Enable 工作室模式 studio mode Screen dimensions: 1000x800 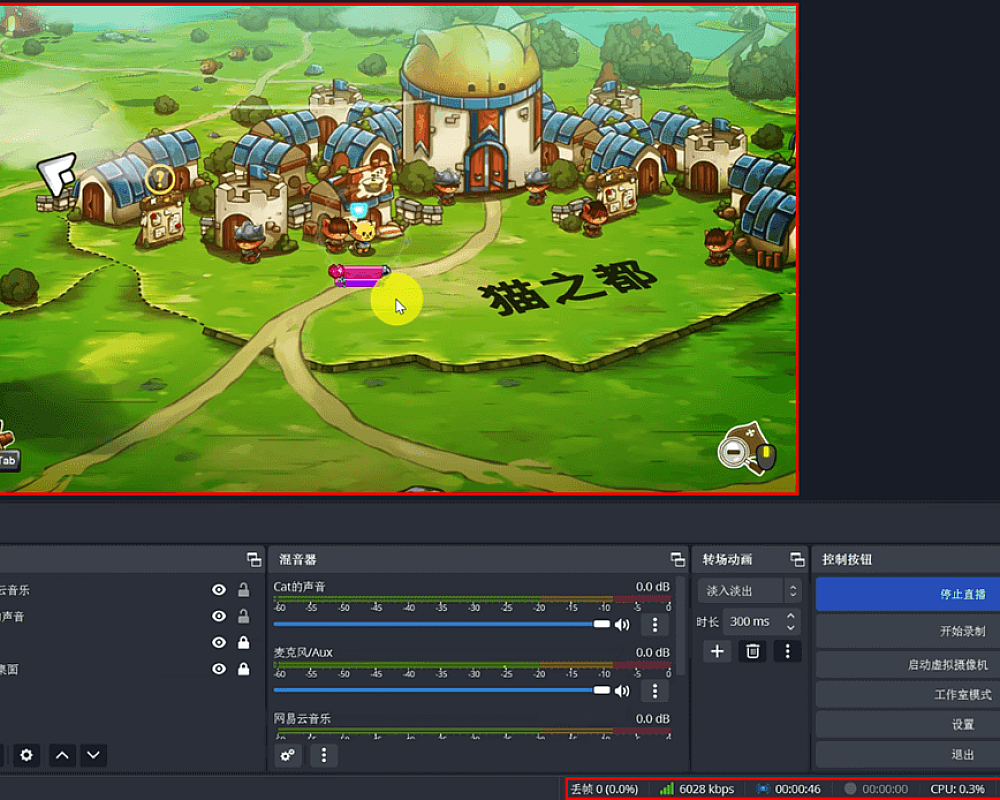click(908, 694)
